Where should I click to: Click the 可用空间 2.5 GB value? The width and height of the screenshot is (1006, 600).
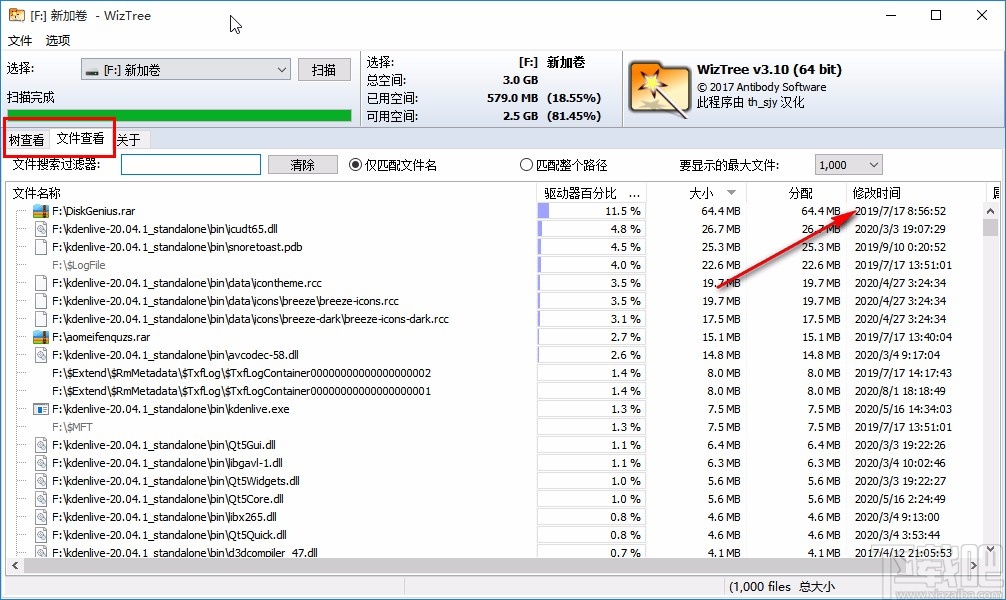(520, 116)
